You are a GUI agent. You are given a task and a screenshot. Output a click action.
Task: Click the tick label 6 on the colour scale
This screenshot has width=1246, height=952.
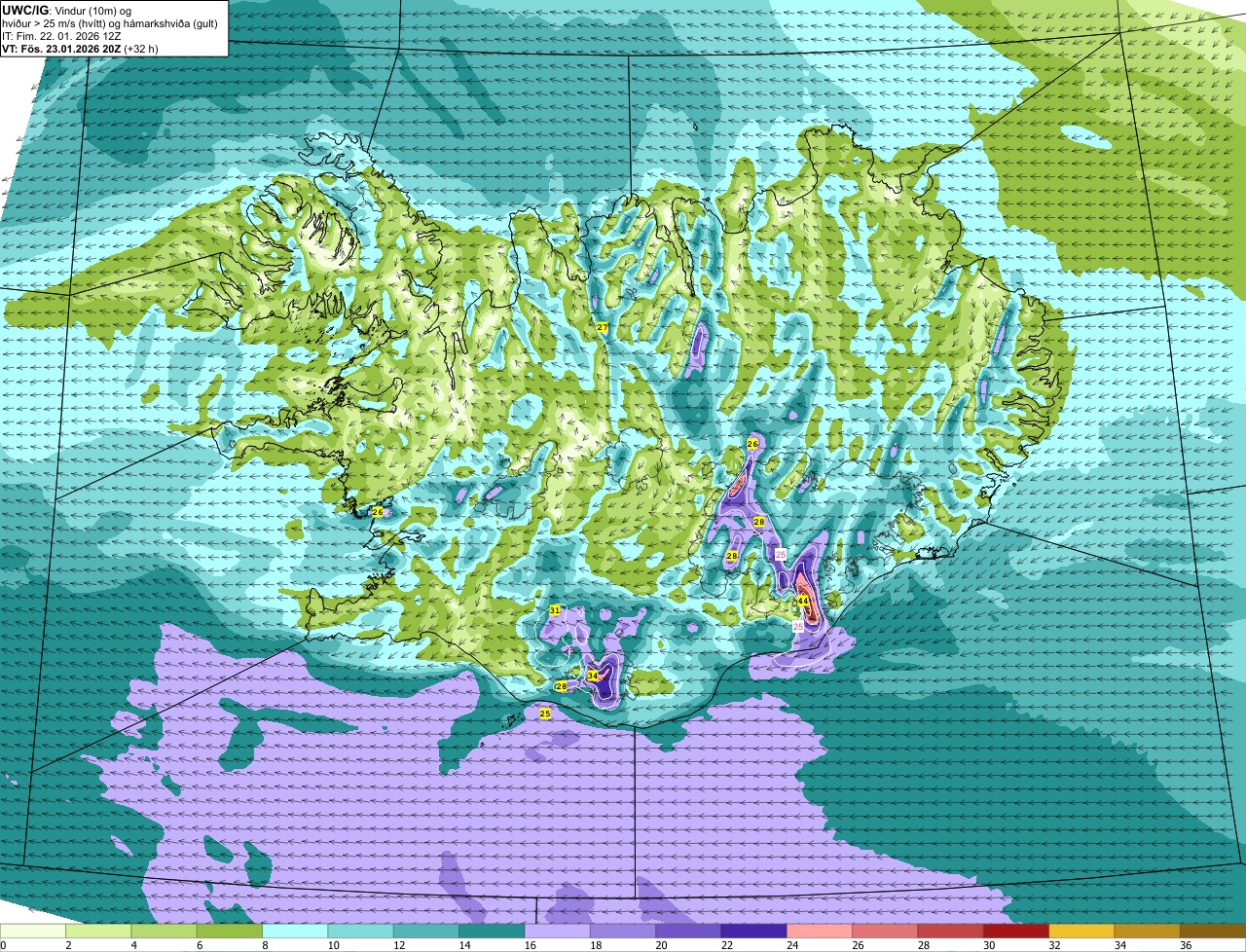[x=200, y=945]
